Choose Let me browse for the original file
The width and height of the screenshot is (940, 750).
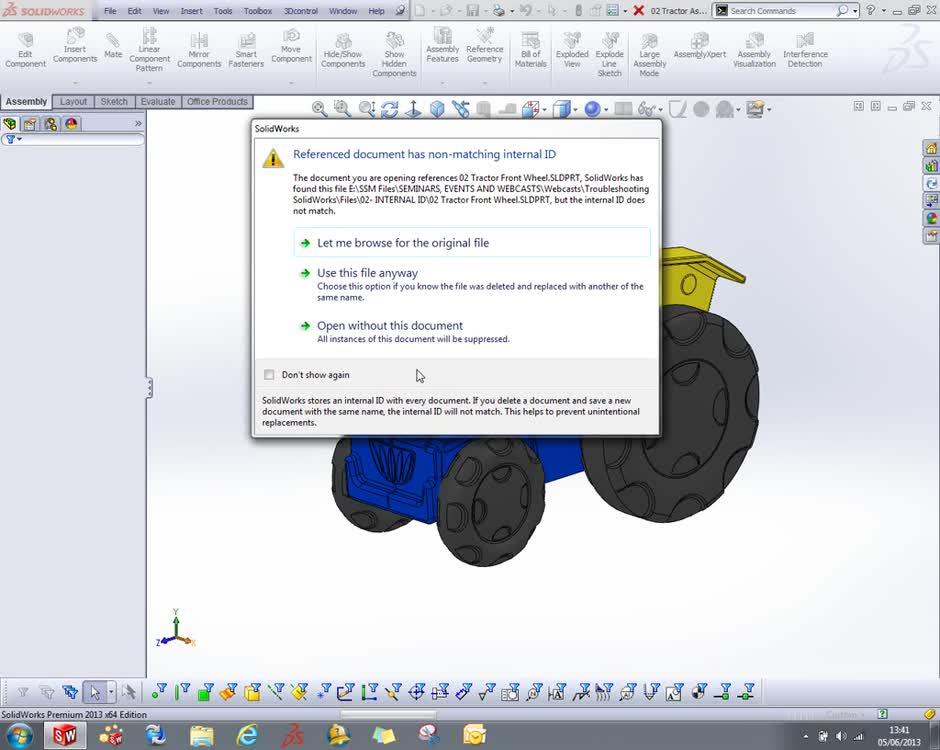coord(403,243)
